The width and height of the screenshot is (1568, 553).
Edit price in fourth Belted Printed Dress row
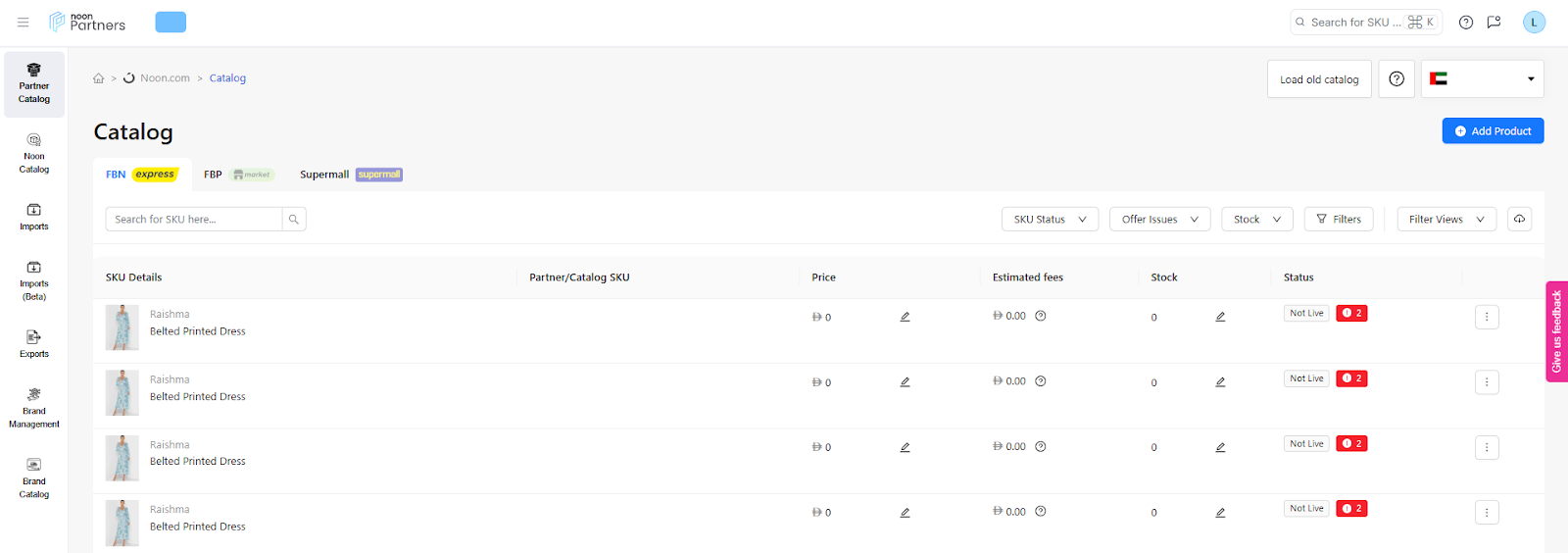tap(905, 513)
